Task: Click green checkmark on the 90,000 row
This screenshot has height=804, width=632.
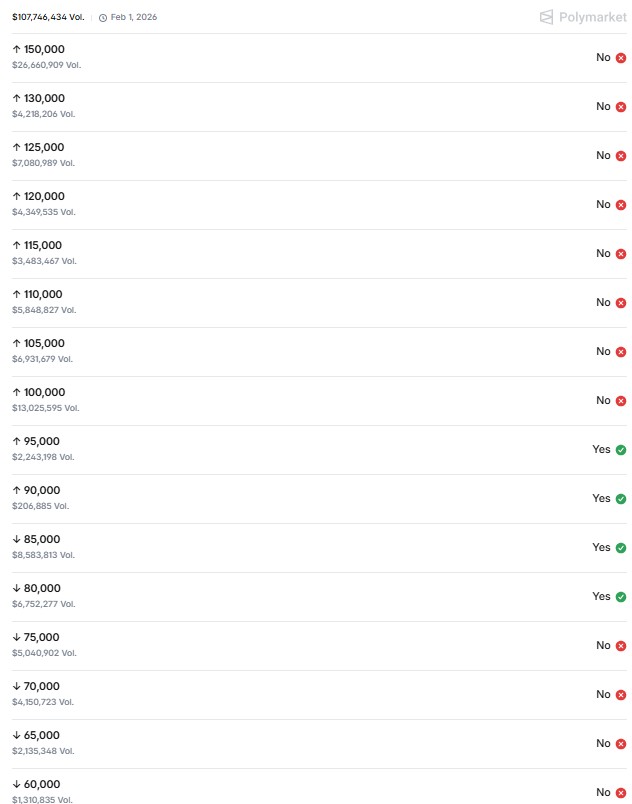Action: pos(621,499)
